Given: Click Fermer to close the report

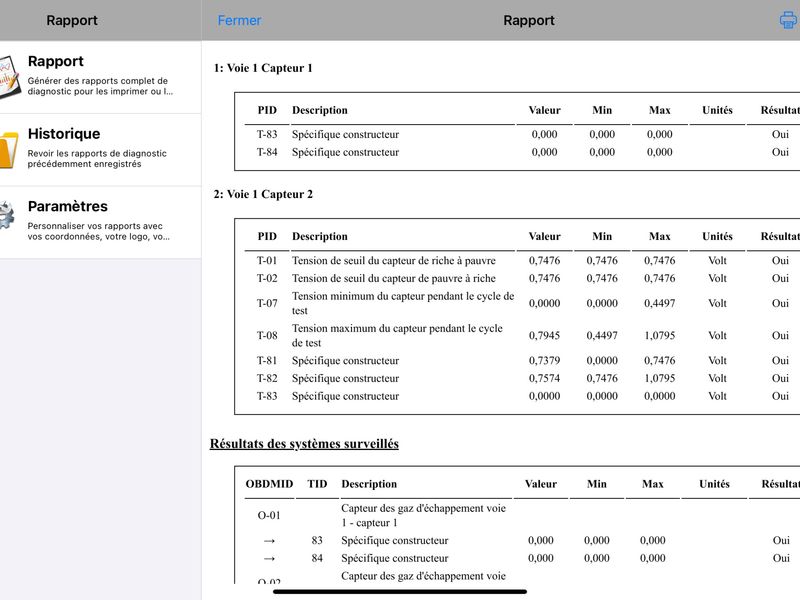Looking at the screenshot, I should point(239,20).
